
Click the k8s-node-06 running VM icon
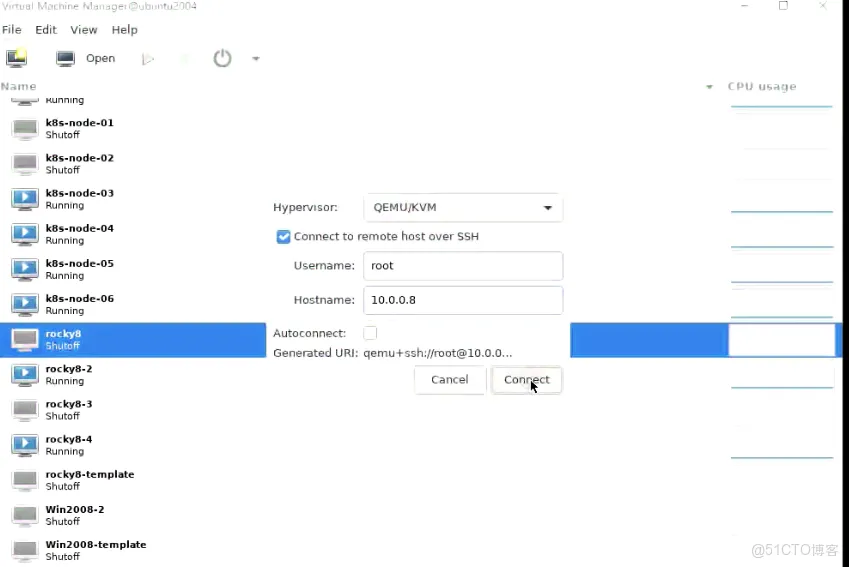25,305
